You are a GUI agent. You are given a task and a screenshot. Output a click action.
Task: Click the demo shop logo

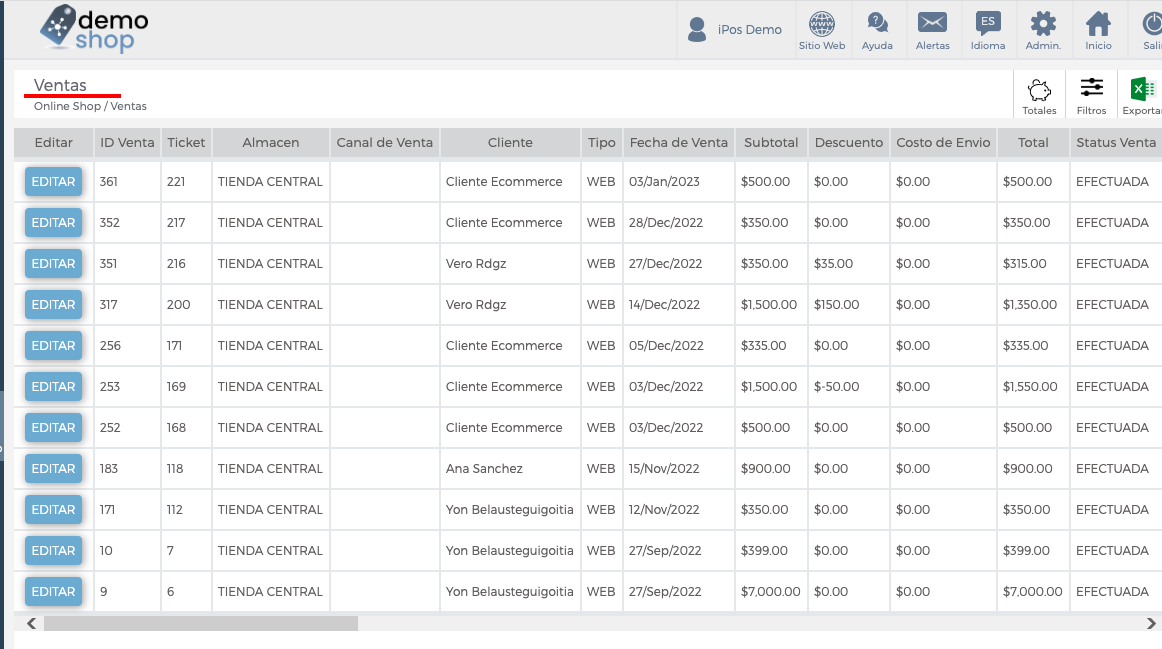tap(94, 28)
